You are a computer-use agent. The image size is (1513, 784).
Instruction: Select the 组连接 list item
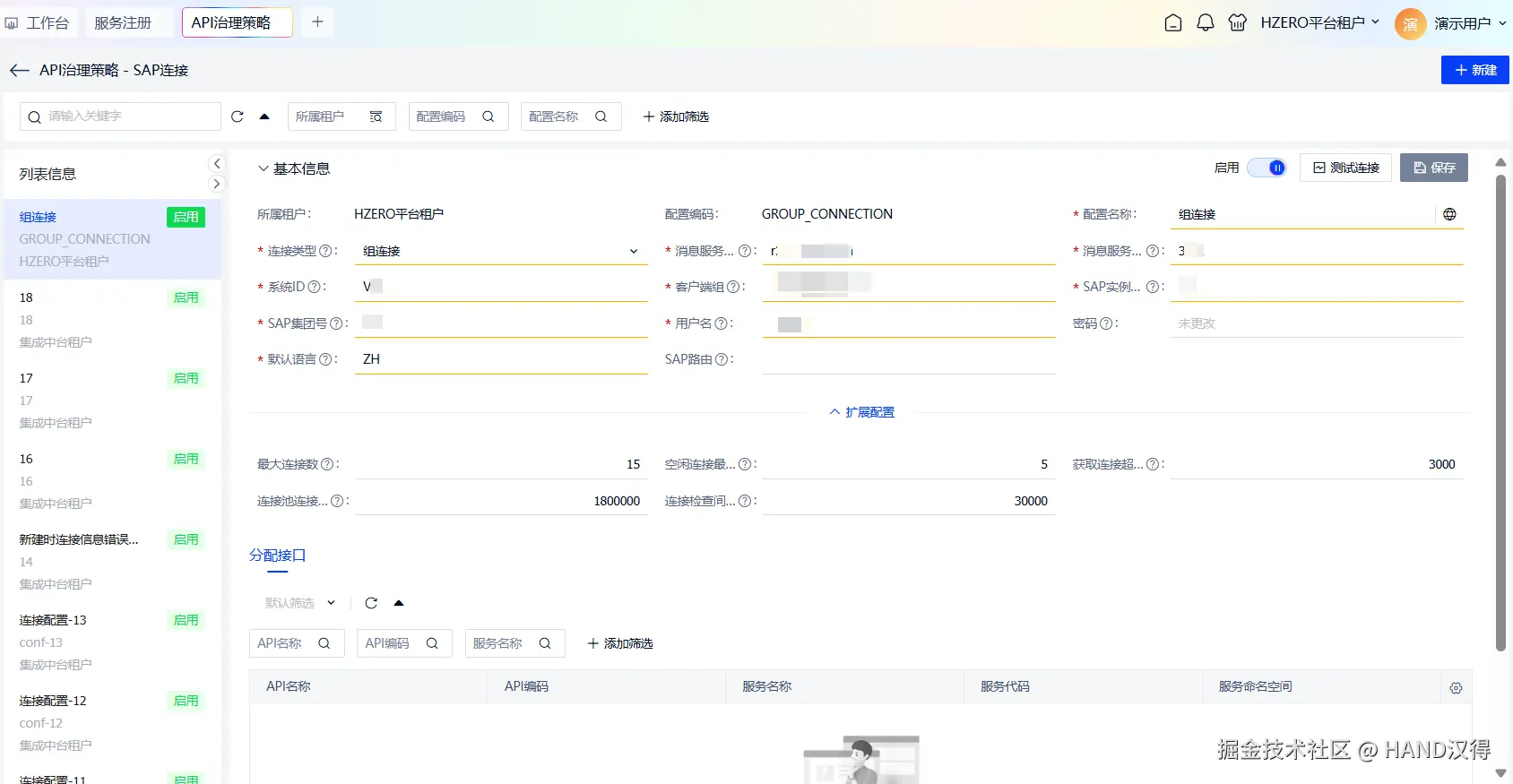tap(112, 239)
